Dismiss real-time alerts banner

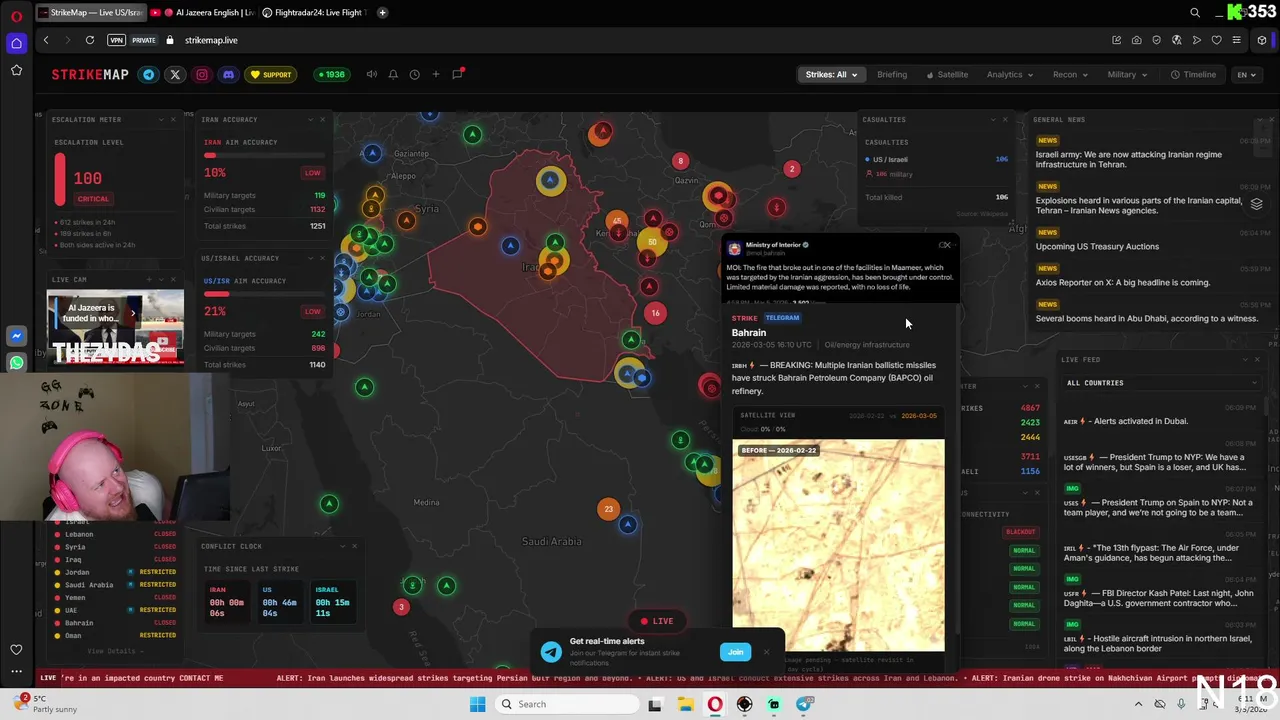coord(766,652)
